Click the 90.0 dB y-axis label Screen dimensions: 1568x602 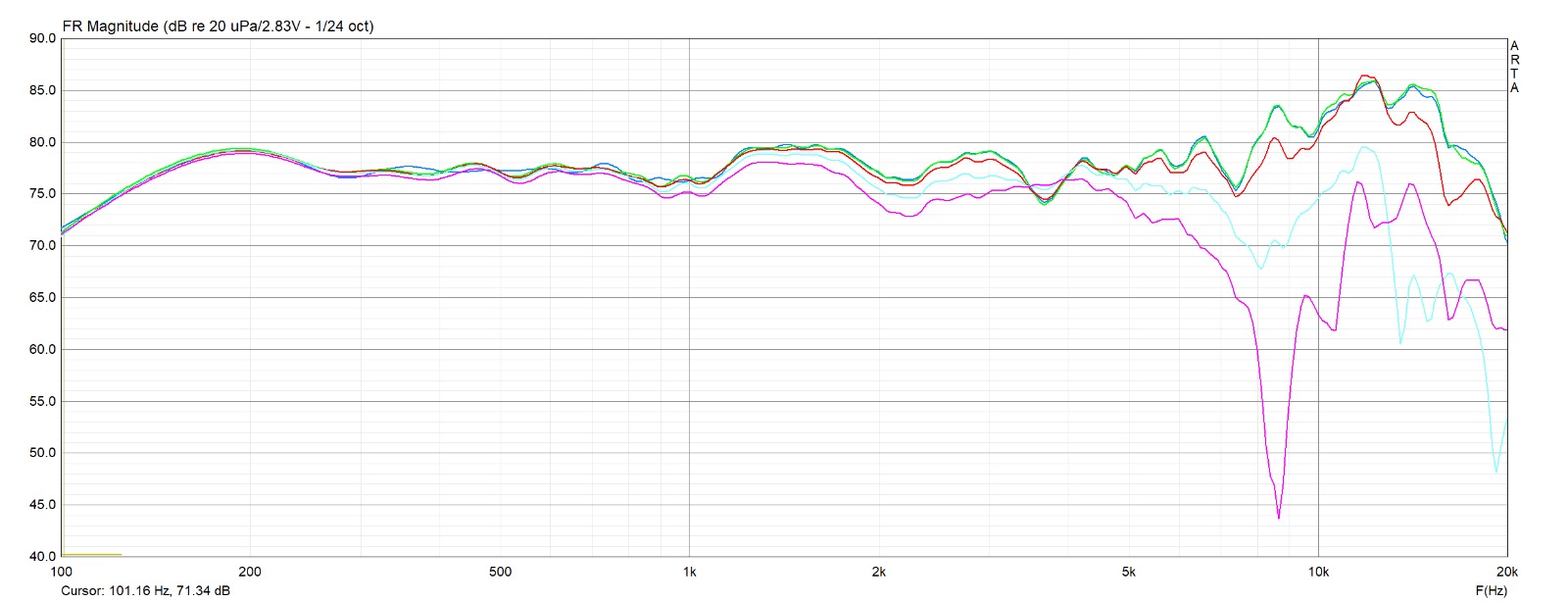[x=42, y=39]
